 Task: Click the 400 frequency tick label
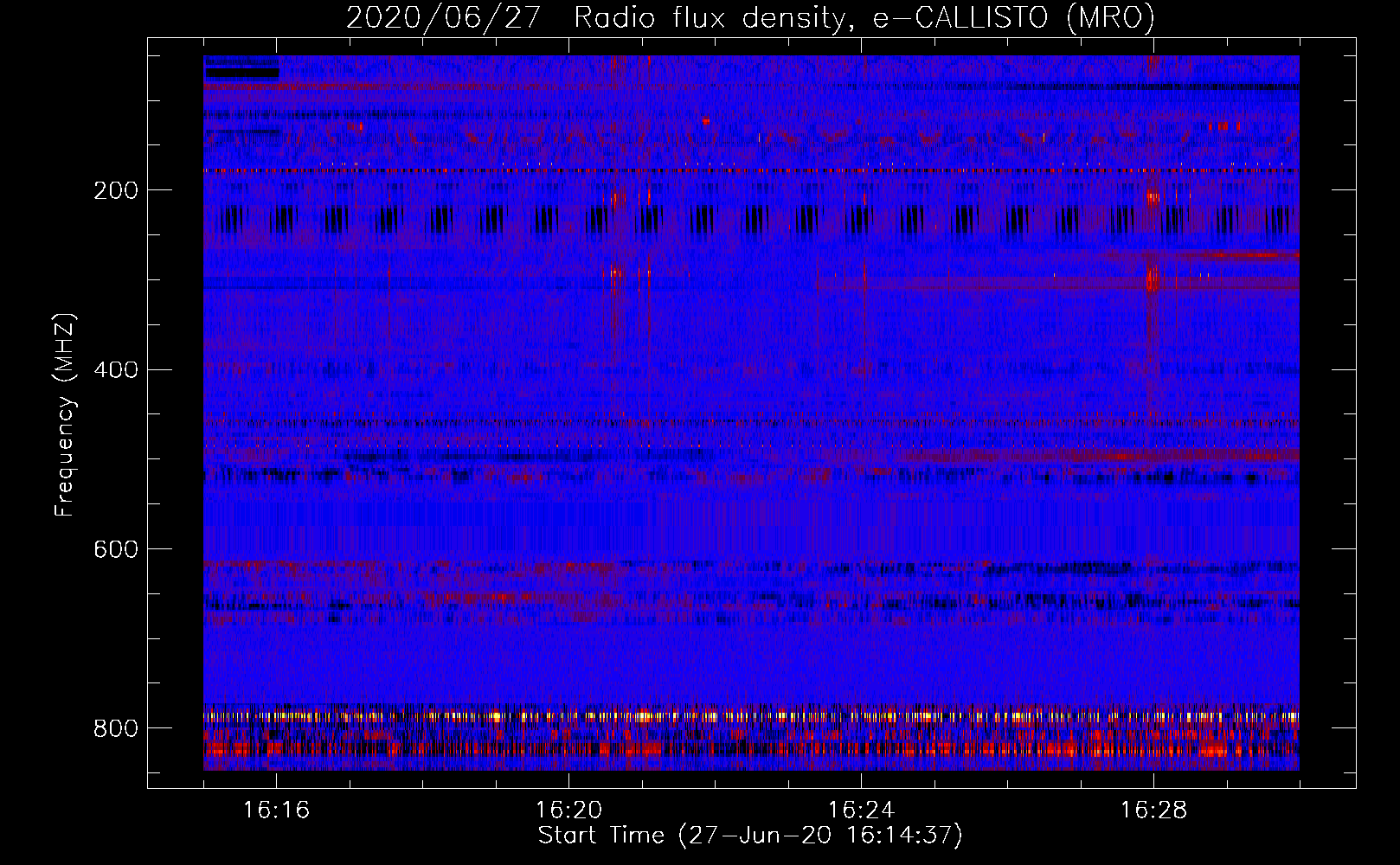[116, 370]
